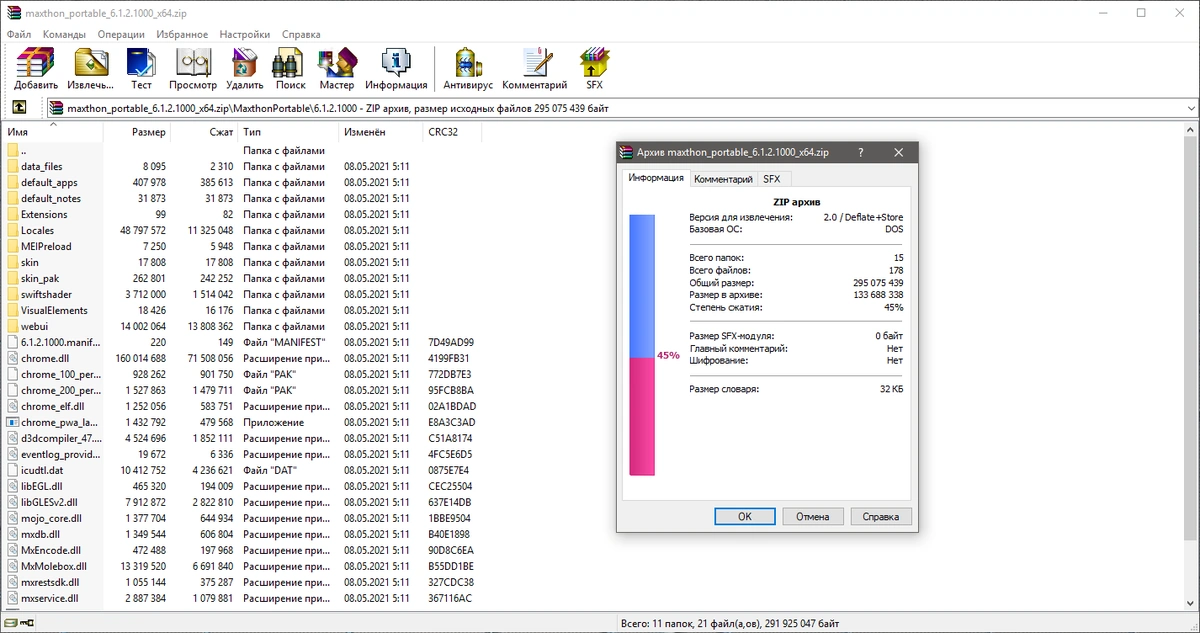Click the Справка button in dialog
Screen dimensions: 1200x633
click(880, 517)
